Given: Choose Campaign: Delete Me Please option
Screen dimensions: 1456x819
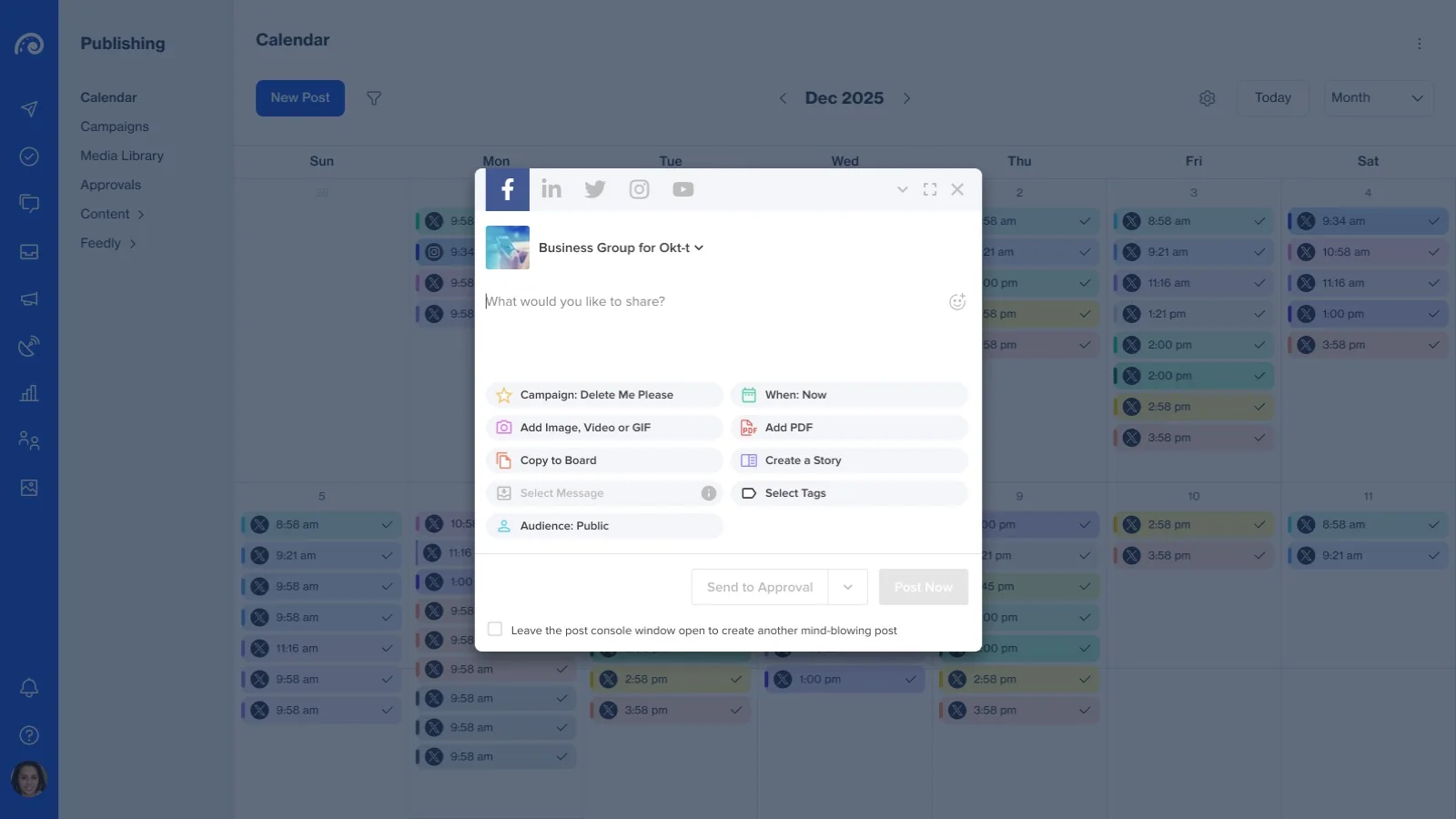Looking at the screenshot, I should (x=604, y=395).
